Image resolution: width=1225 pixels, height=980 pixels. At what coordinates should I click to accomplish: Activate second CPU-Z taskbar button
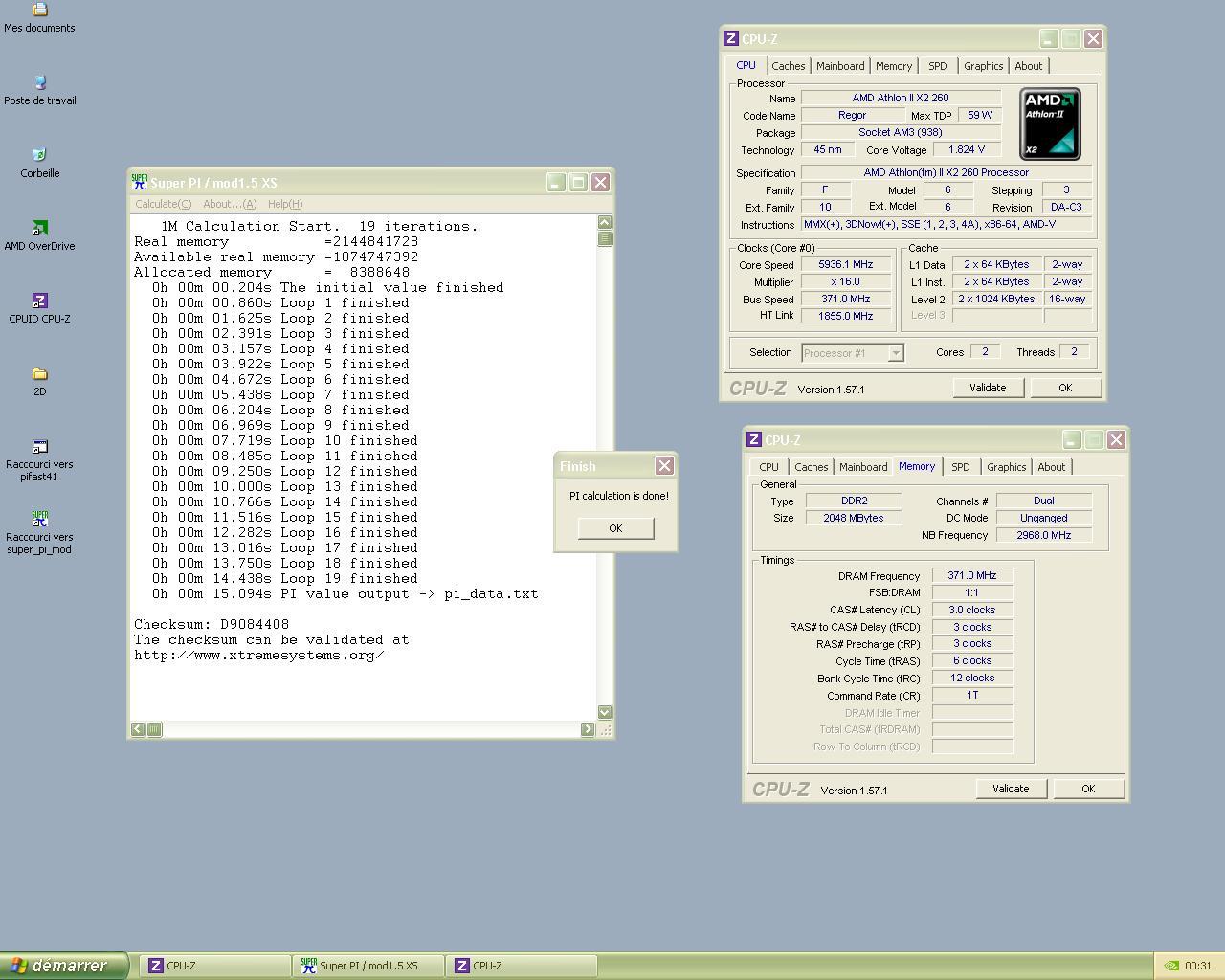tap(522, 966)
